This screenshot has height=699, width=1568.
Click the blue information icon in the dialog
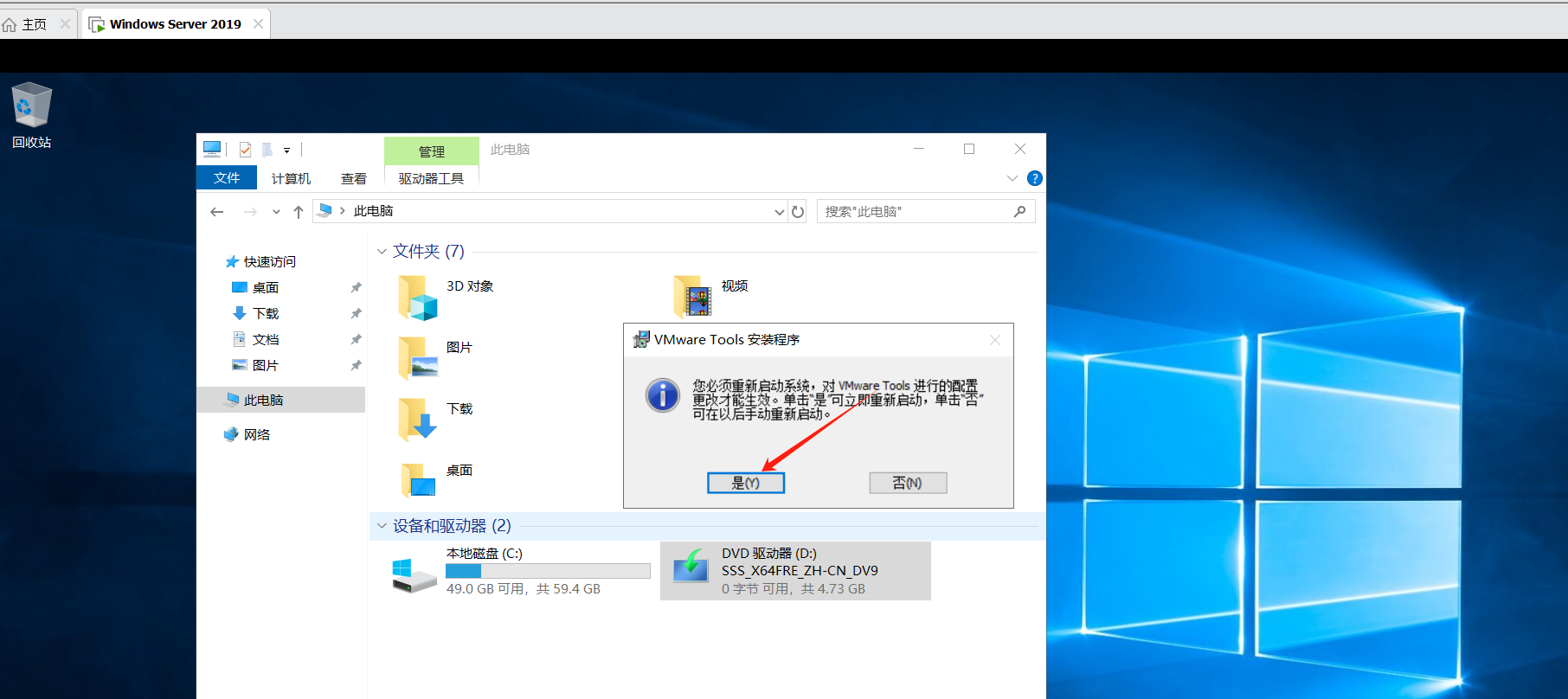pyautogui.click(x=663, y=395)
